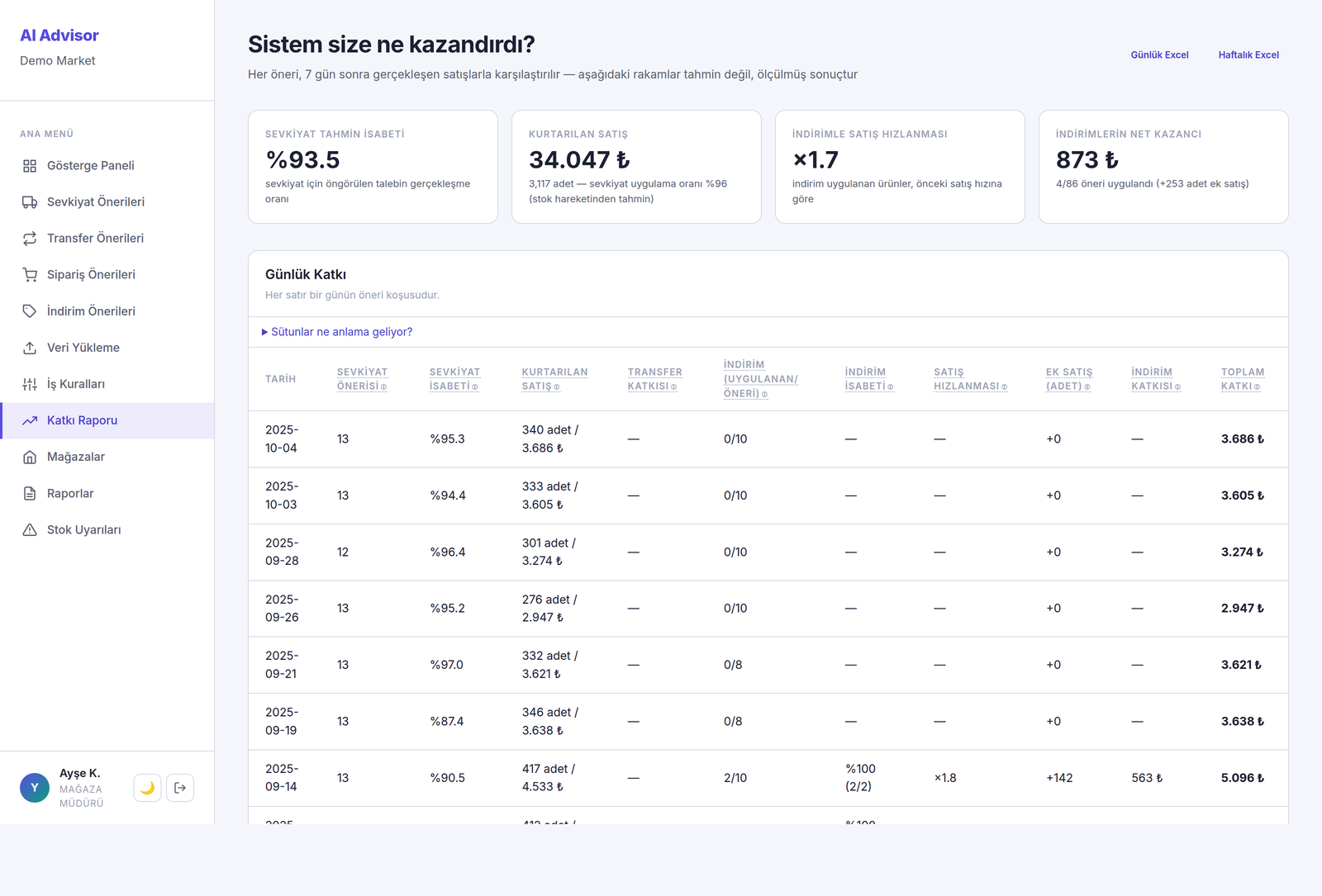Viewport: 1322px width, 896px height.
Task: Expand 'Sütunlar ne anlama geliyor?' section
Action: point(337,332)
